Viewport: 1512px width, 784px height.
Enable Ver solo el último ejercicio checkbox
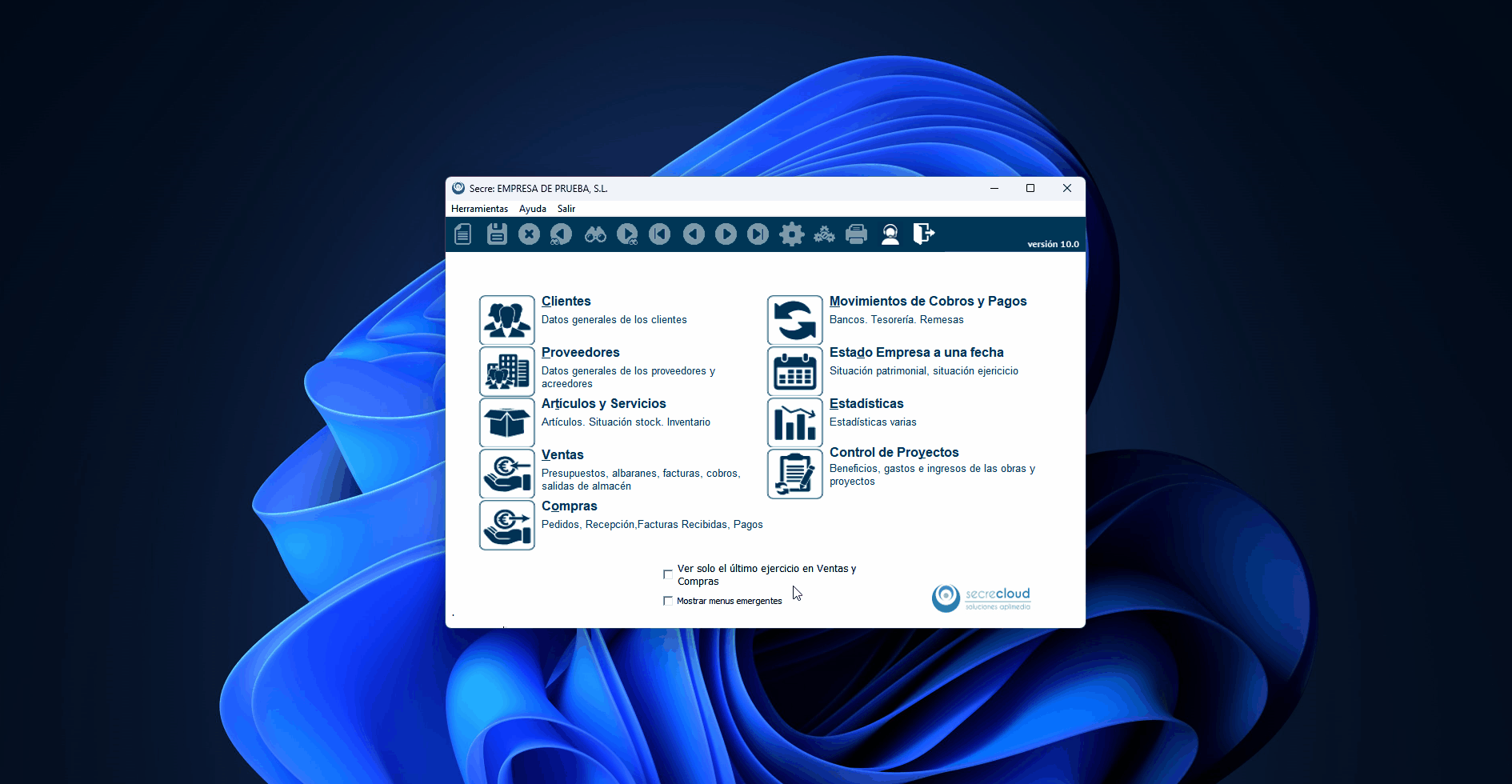click(x=668, y=574)
